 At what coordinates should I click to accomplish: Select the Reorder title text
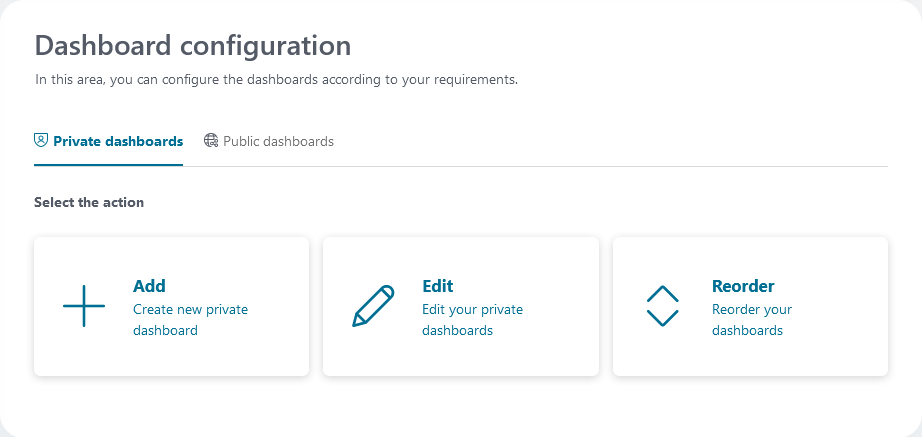[x=743, y=286]
